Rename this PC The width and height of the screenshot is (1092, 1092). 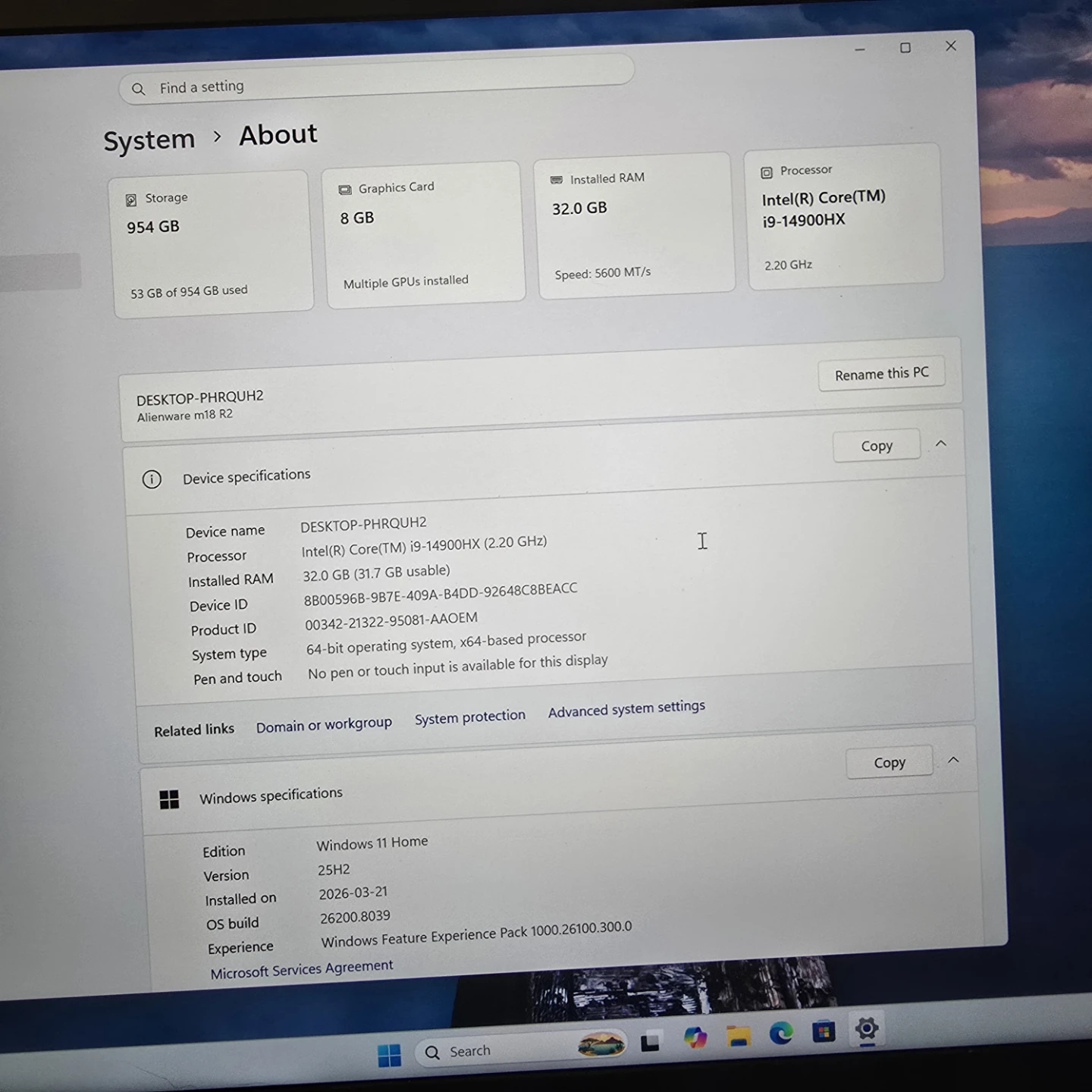pos(882,374)
